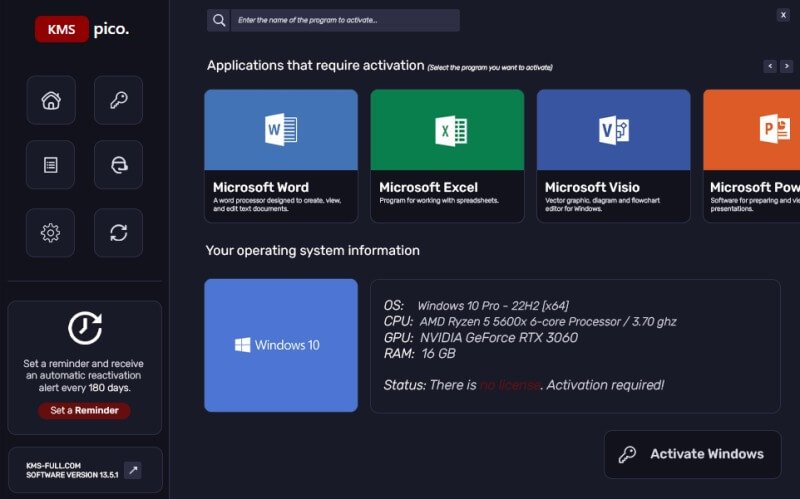
Task: Click the KMS pico logo
Action: point(82,29)
